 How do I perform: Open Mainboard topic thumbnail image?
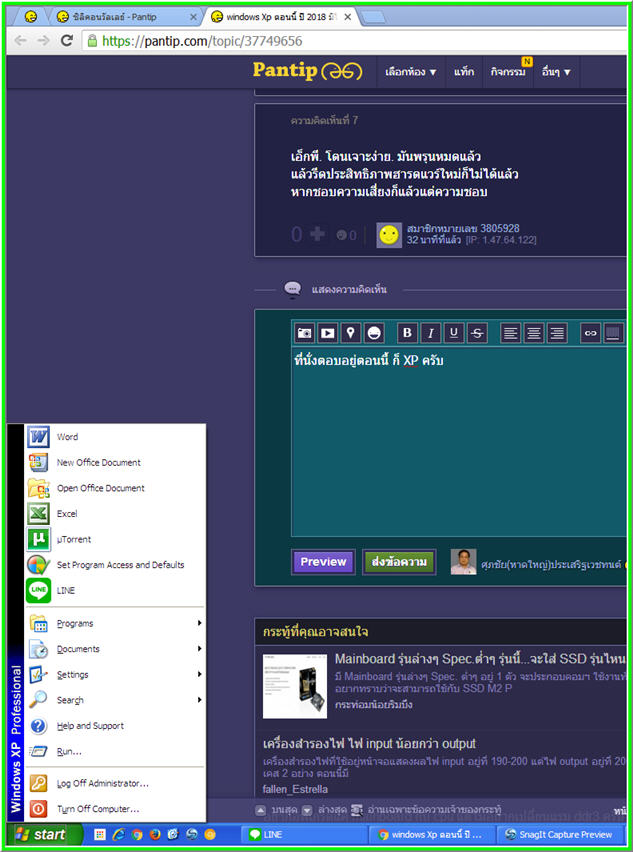295,686
